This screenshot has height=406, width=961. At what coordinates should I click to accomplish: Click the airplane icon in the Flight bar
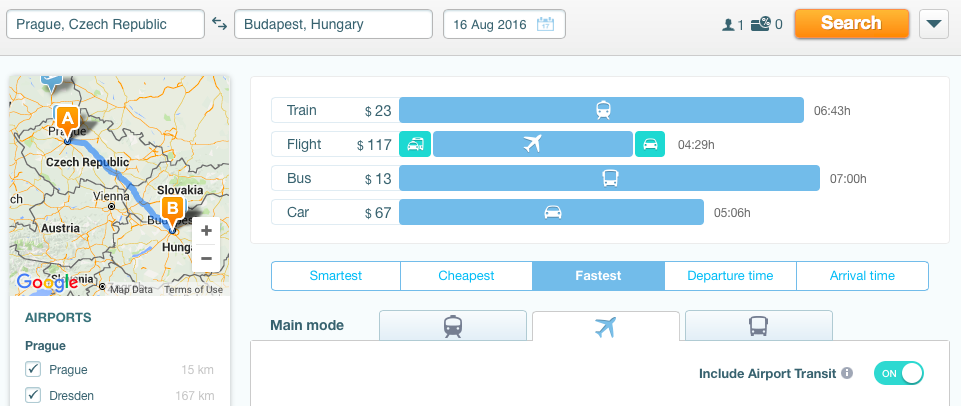533,144
